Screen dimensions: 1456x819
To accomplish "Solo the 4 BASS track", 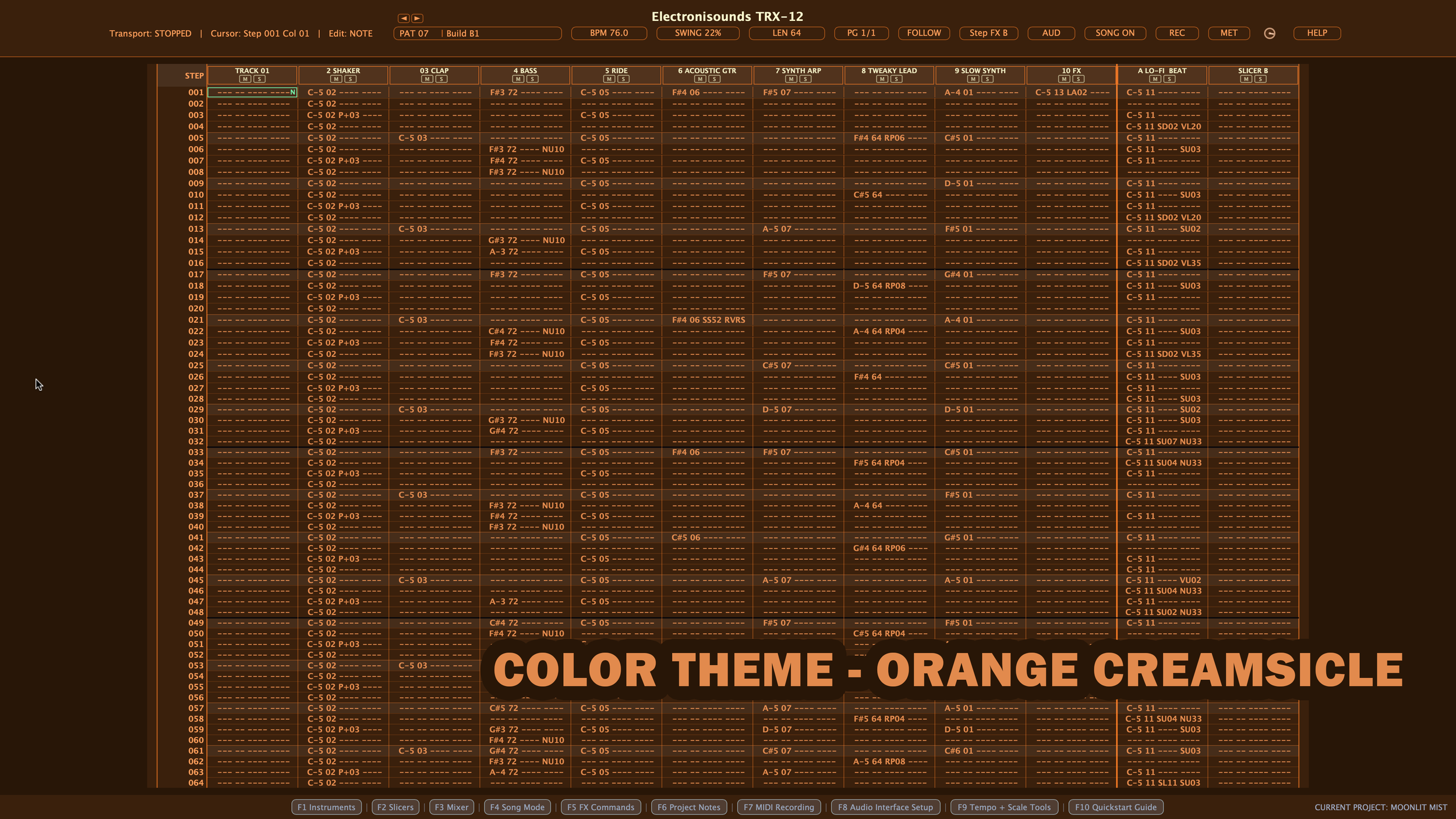I will pos(532,79).
